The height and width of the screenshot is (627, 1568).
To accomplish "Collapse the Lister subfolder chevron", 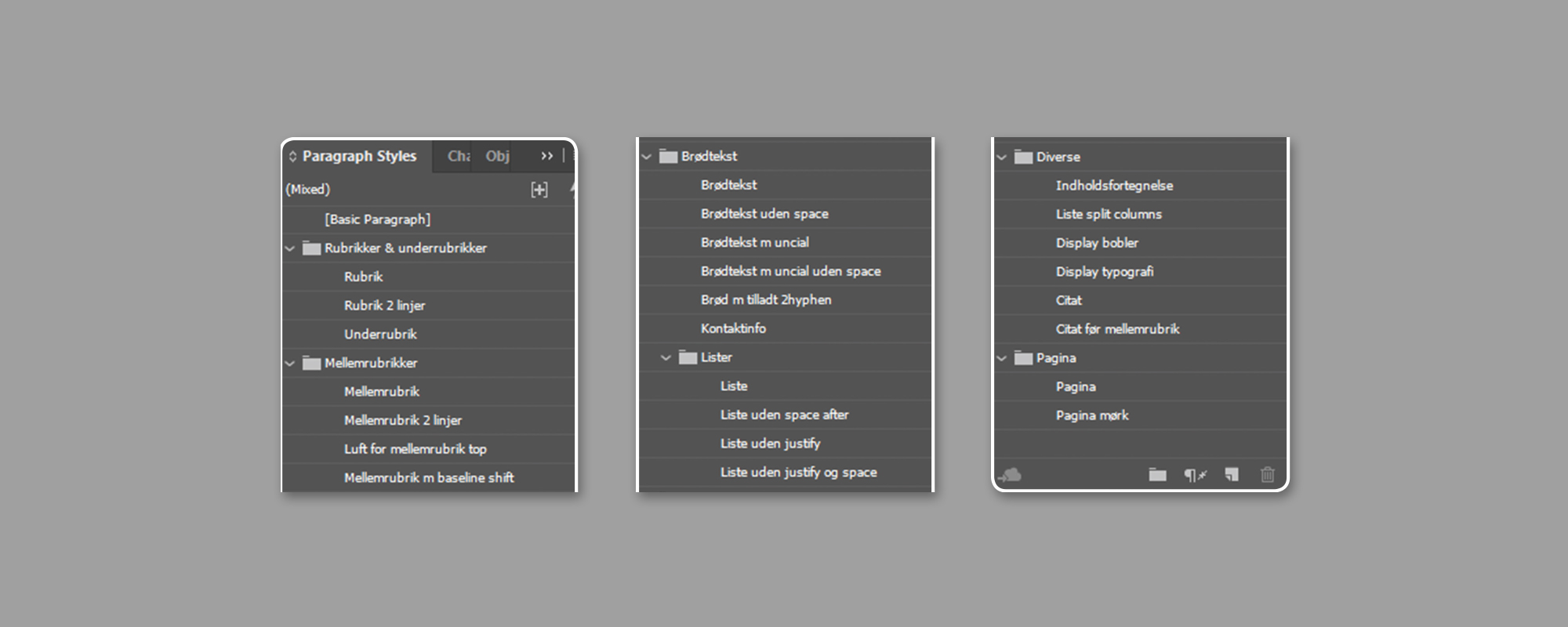I will point(666,357).
